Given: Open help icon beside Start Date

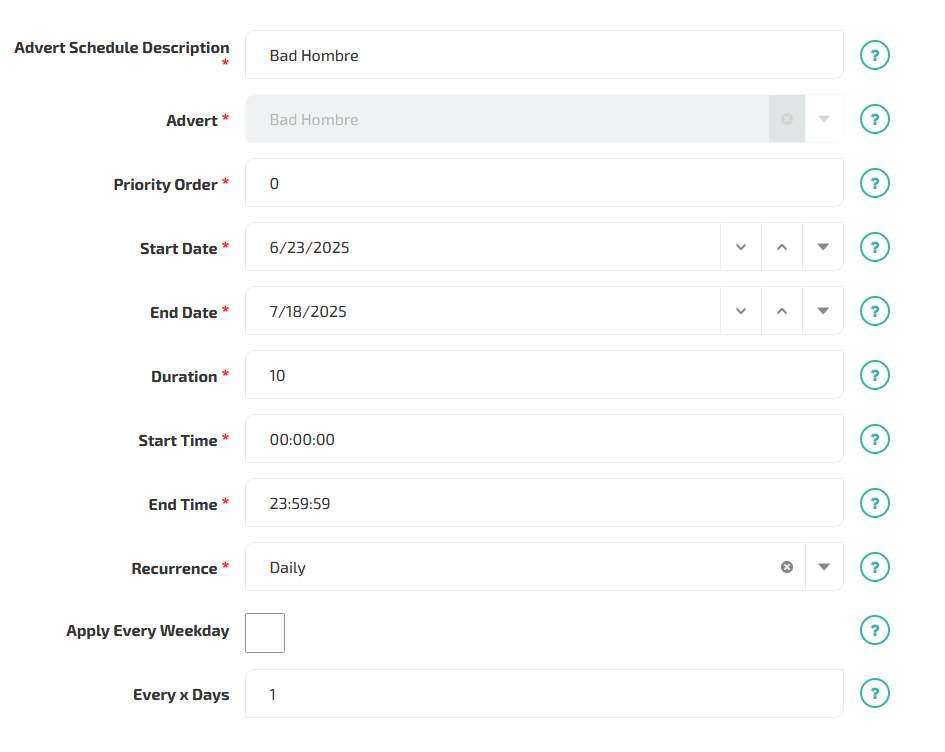Looking at the screenshot, I should 874,247.
